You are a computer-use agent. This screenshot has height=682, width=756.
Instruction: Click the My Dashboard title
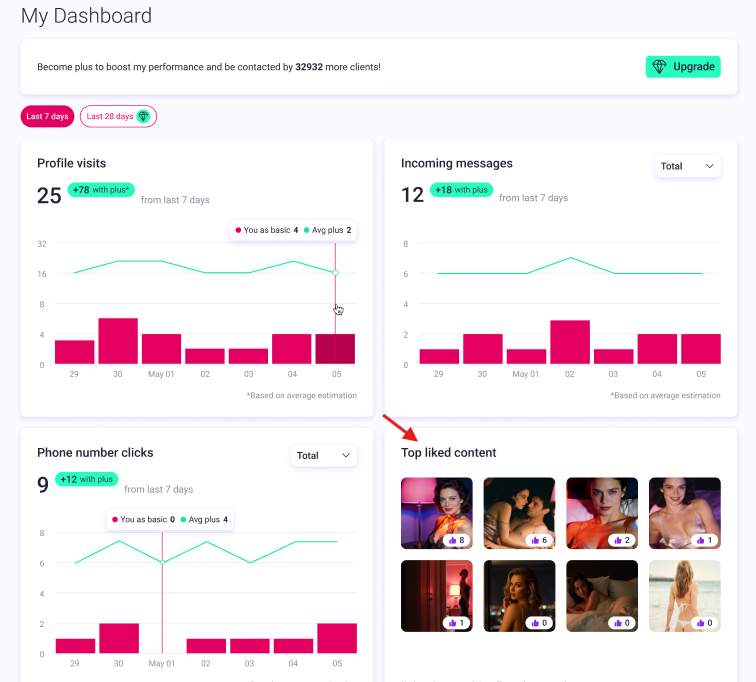pos(86,16)
